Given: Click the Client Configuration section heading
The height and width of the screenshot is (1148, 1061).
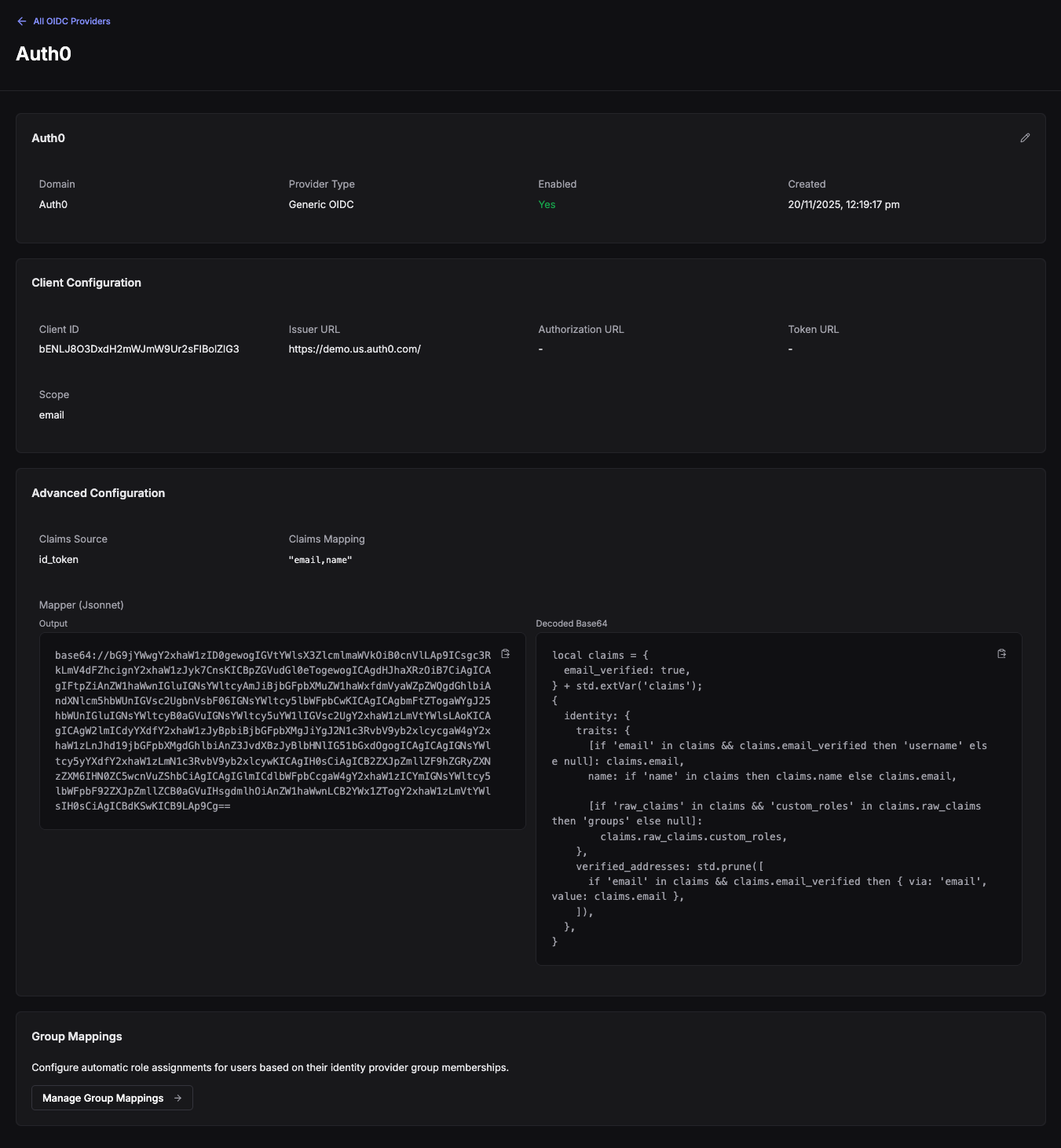Looking at the screenshot, I should coord(86,282).
